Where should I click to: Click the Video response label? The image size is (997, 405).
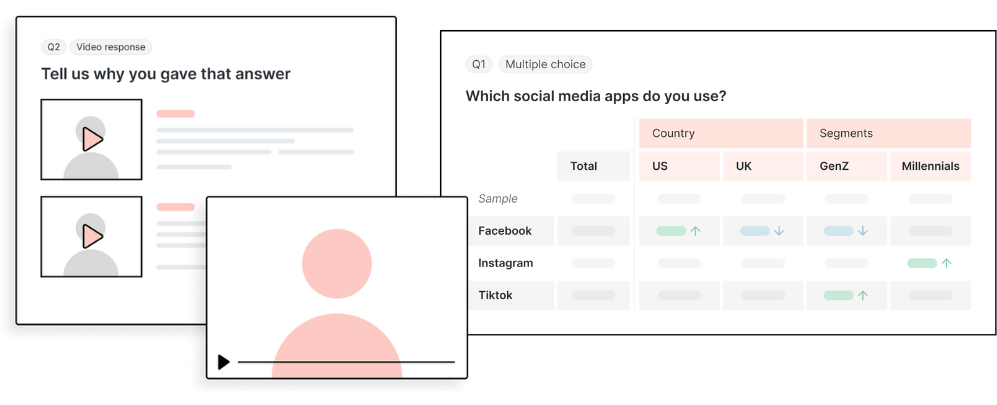tap(110, 47)
